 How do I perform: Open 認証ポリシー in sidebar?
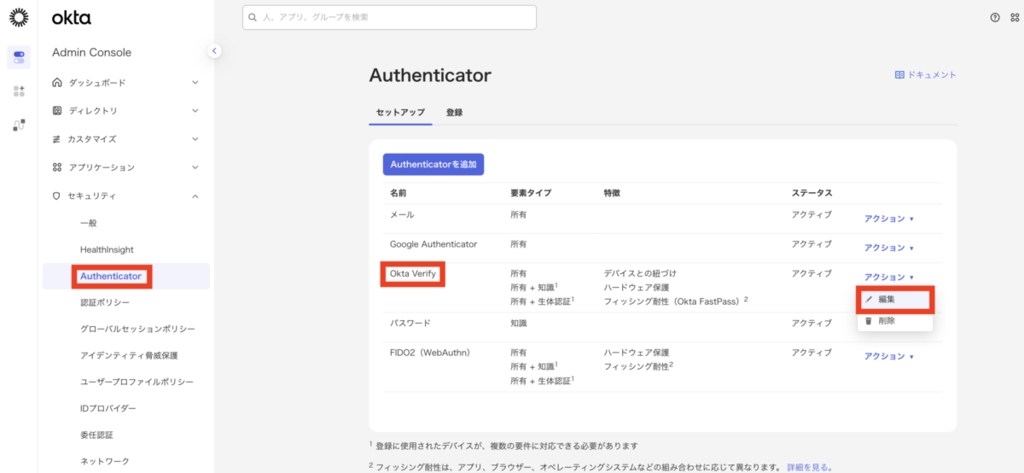105,302
